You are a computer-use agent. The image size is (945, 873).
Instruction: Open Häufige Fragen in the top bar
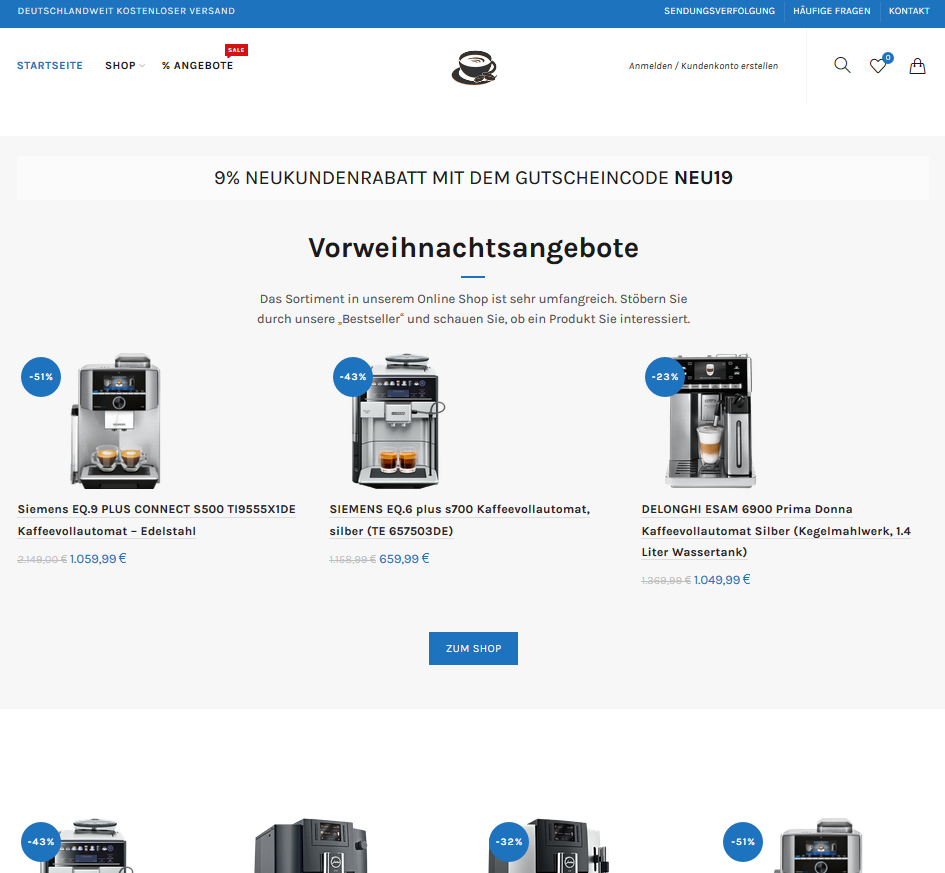(832, 11)
